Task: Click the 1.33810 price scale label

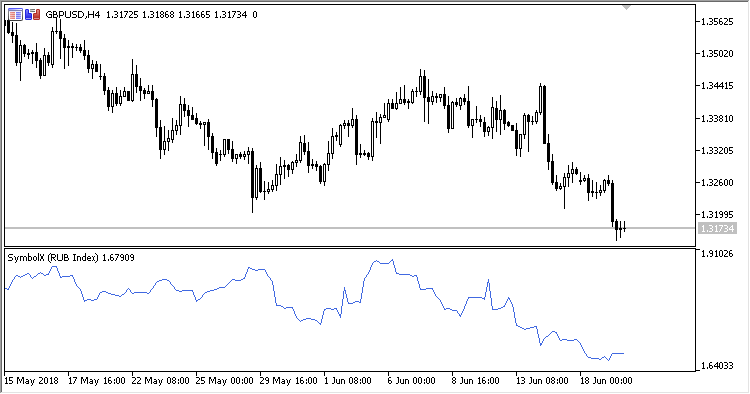Action: click(717, 119)
